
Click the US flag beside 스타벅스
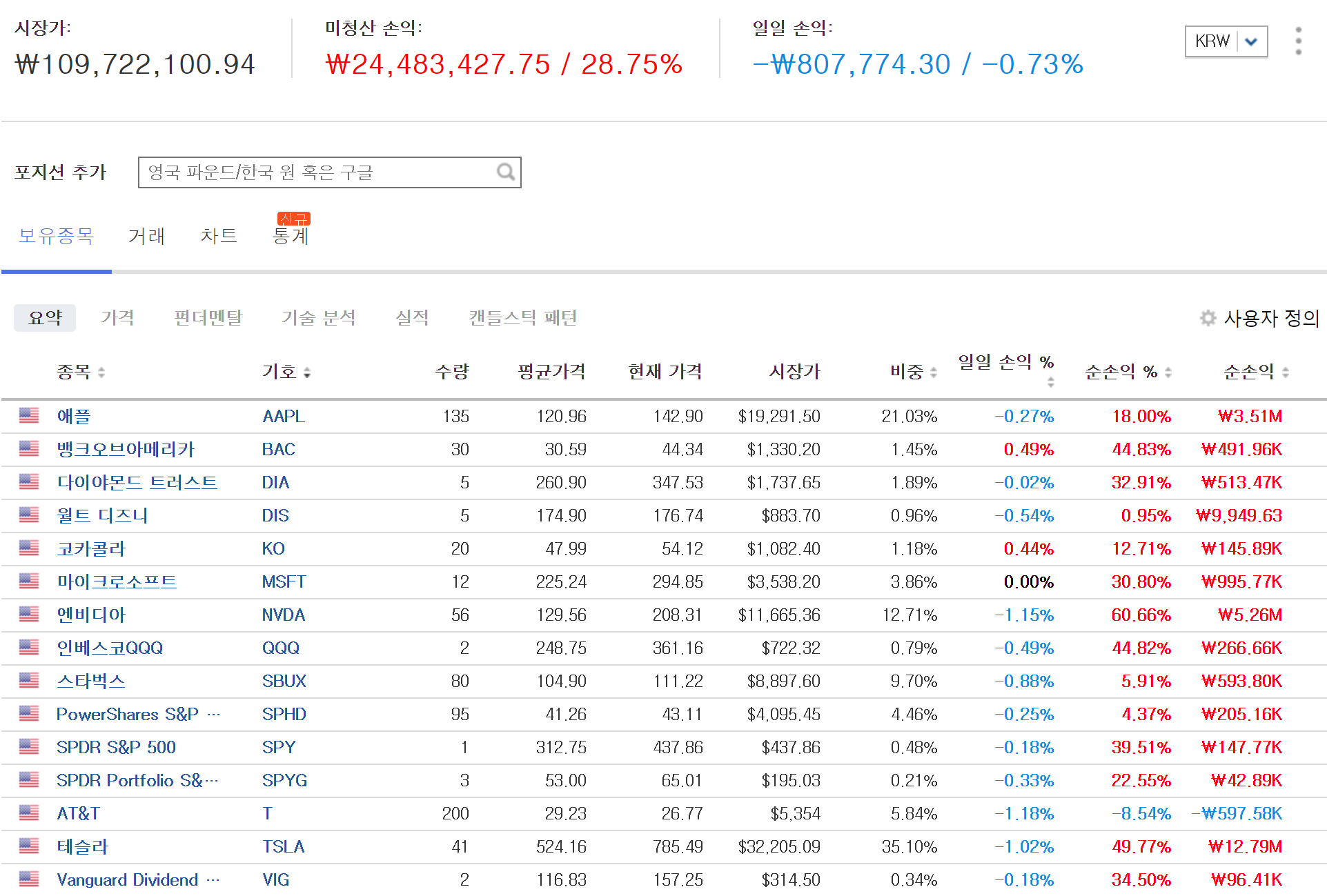[29, 680]
